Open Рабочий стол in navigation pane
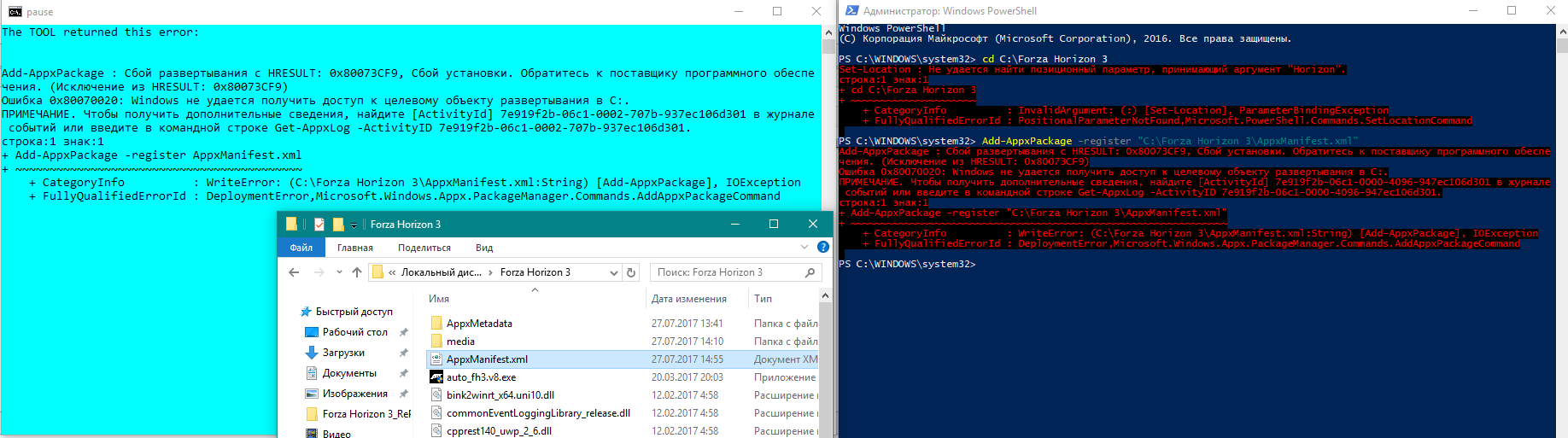This screenshot has height=438, width=1568. pyautogui.click(x=354, y=332)
